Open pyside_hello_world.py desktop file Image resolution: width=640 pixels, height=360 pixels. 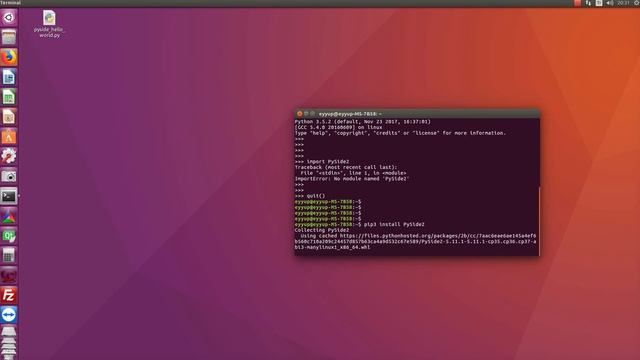(49, 24)
